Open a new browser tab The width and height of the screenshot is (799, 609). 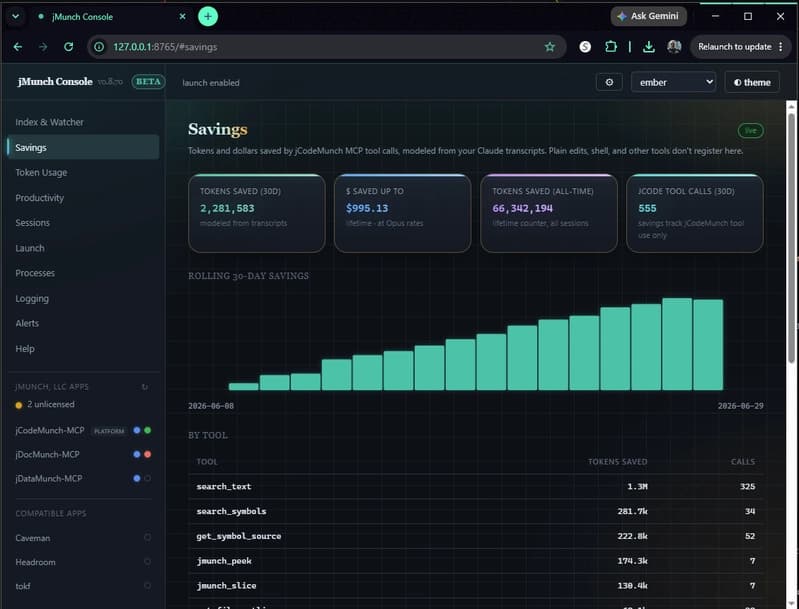[x=208, y=16]
